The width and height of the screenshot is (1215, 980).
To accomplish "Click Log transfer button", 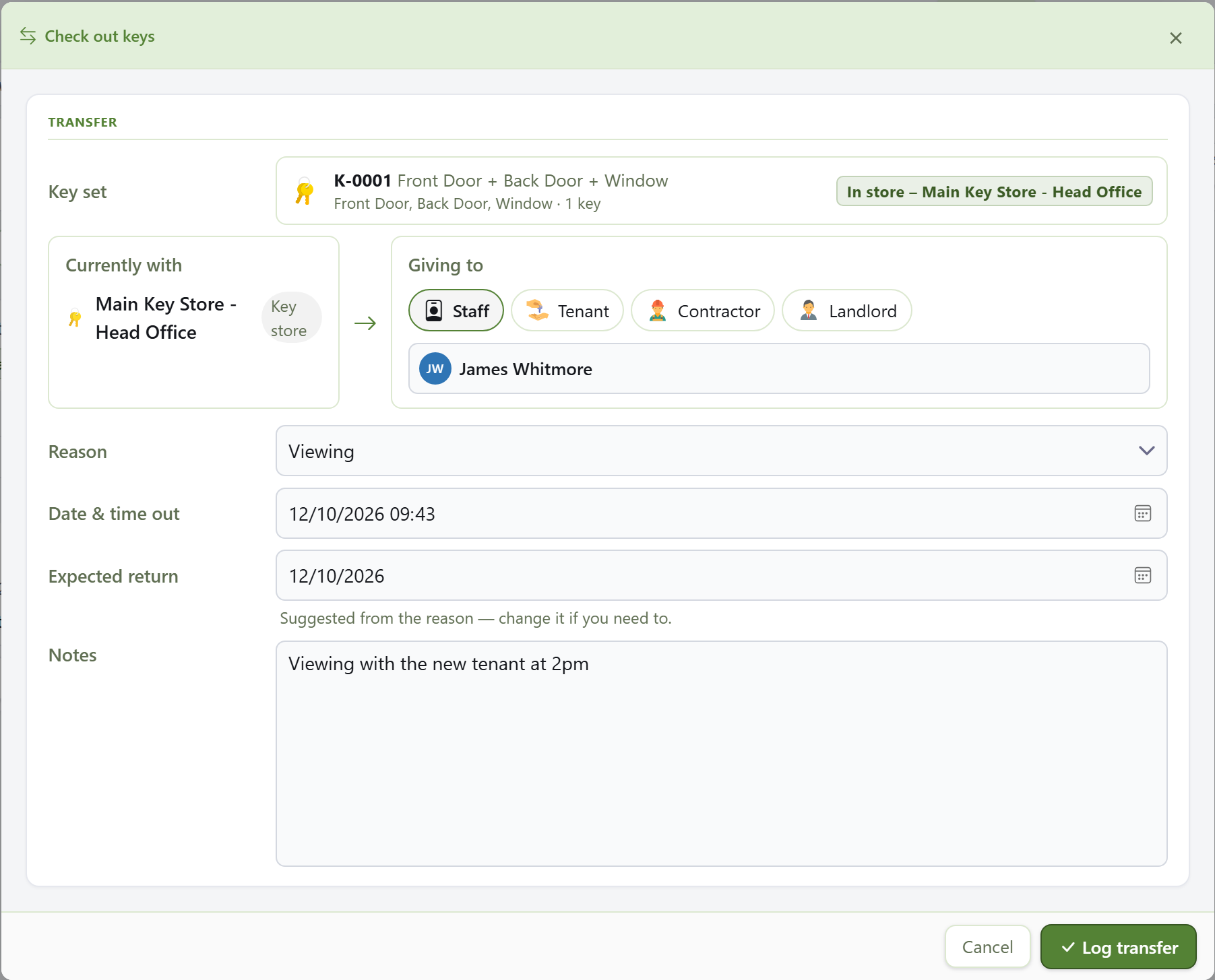I will click(x=1119, y=947).
